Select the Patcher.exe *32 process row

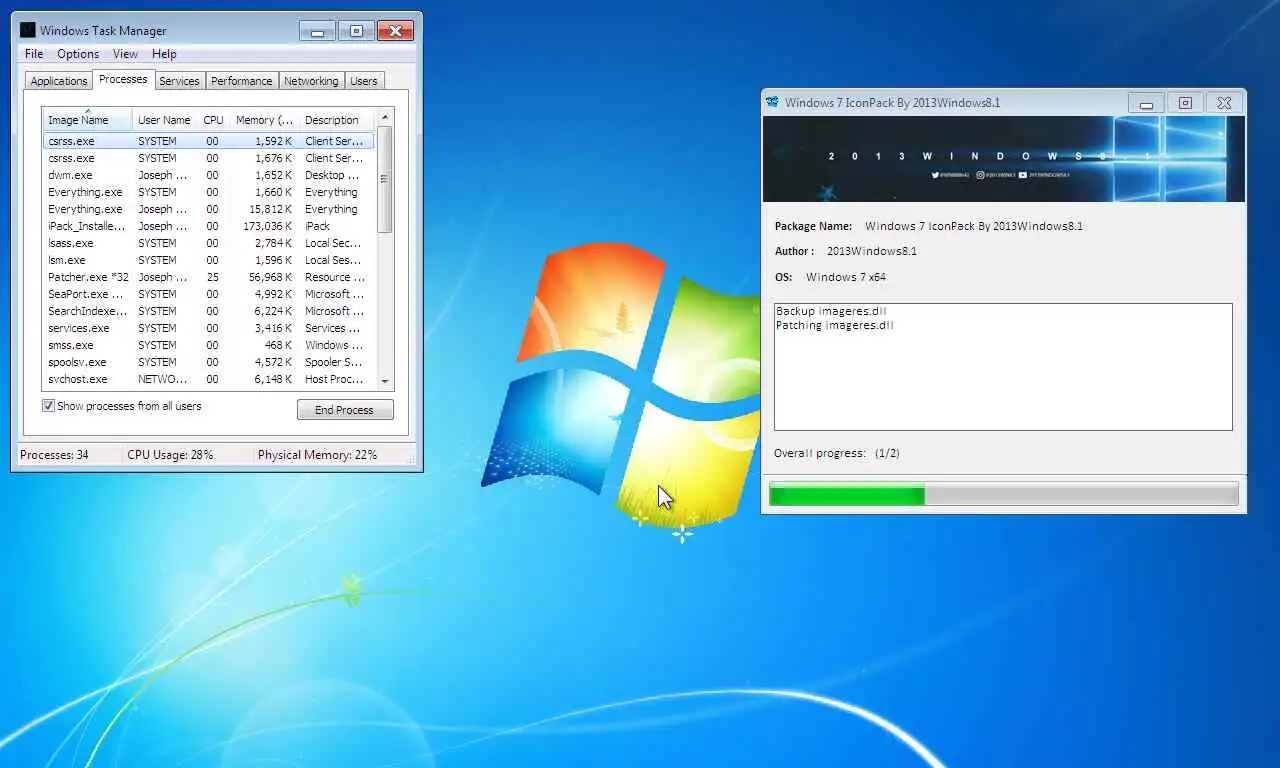coord(208,277)
